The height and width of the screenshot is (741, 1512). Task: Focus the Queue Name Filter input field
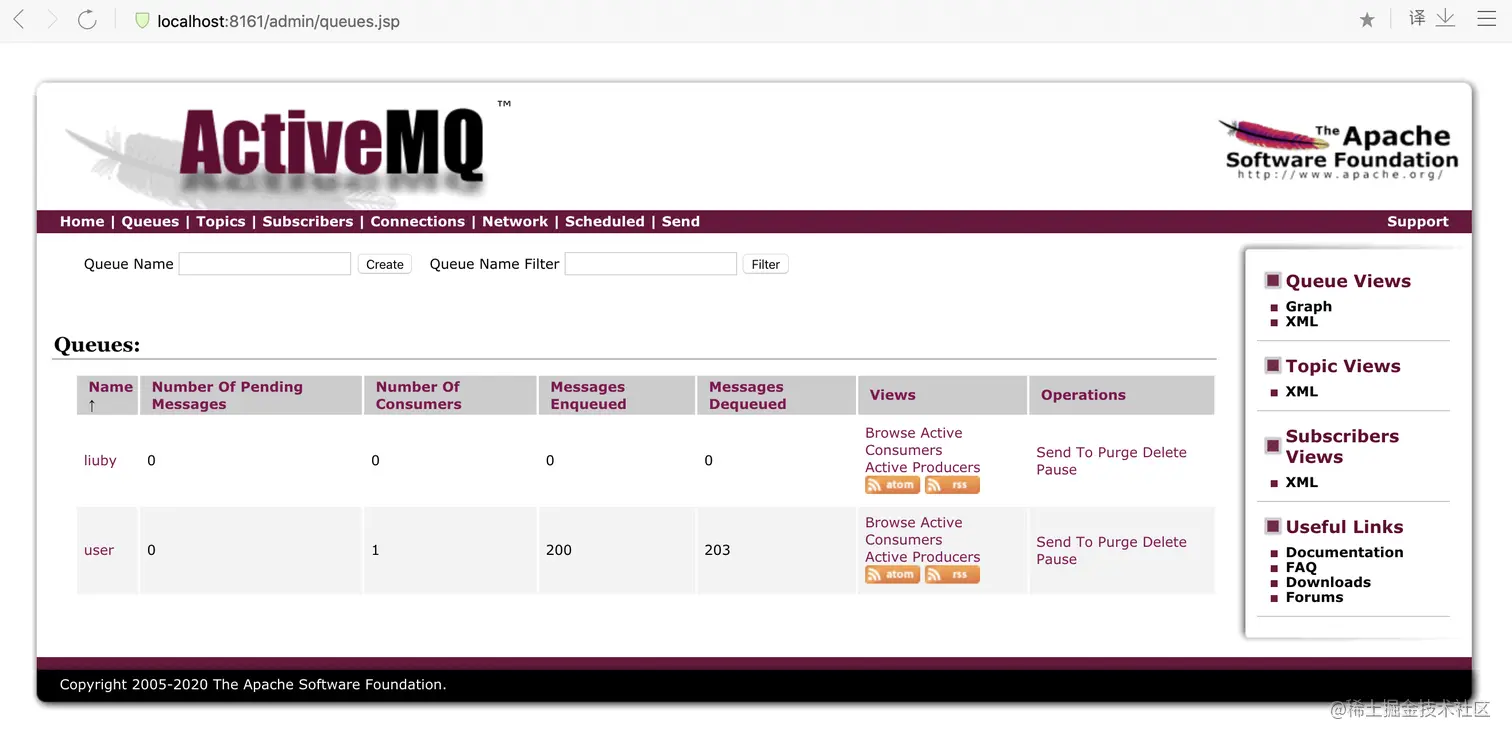point(651,264)
